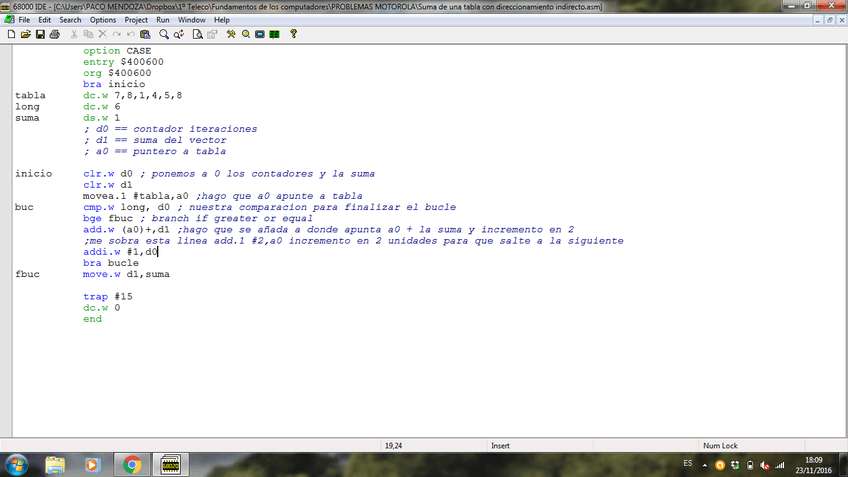Open the Help menu
The height and width of the screenshot is (477, 848).
click(222, 20)
